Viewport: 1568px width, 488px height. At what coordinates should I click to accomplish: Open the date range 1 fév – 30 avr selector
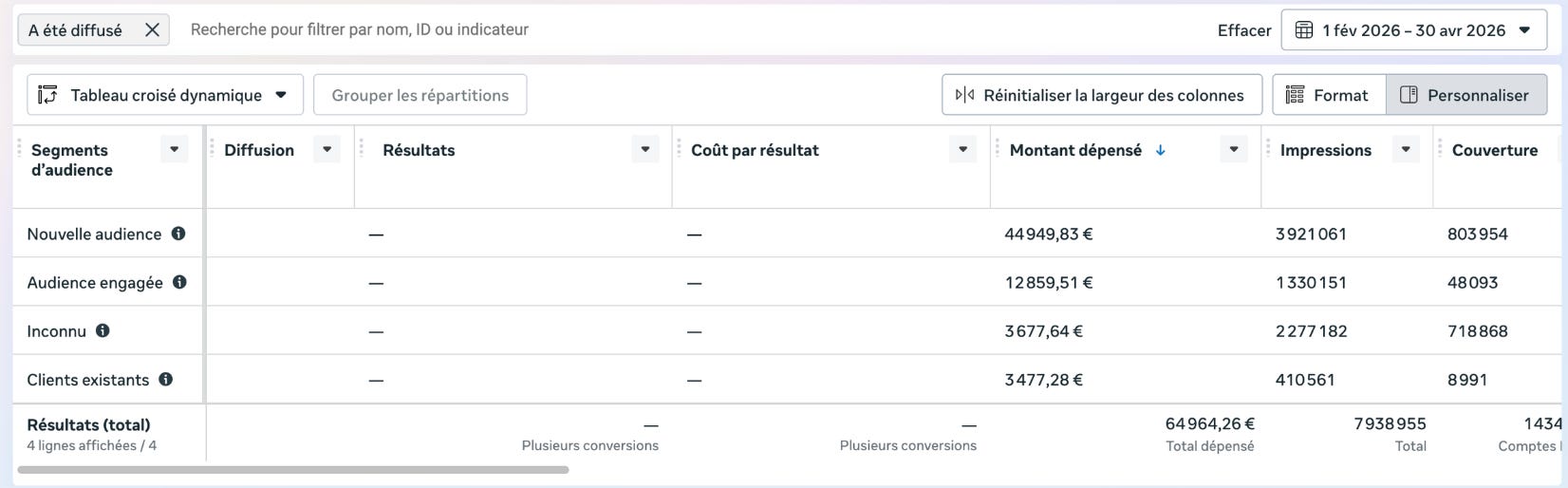click(x=1413, y=30)
